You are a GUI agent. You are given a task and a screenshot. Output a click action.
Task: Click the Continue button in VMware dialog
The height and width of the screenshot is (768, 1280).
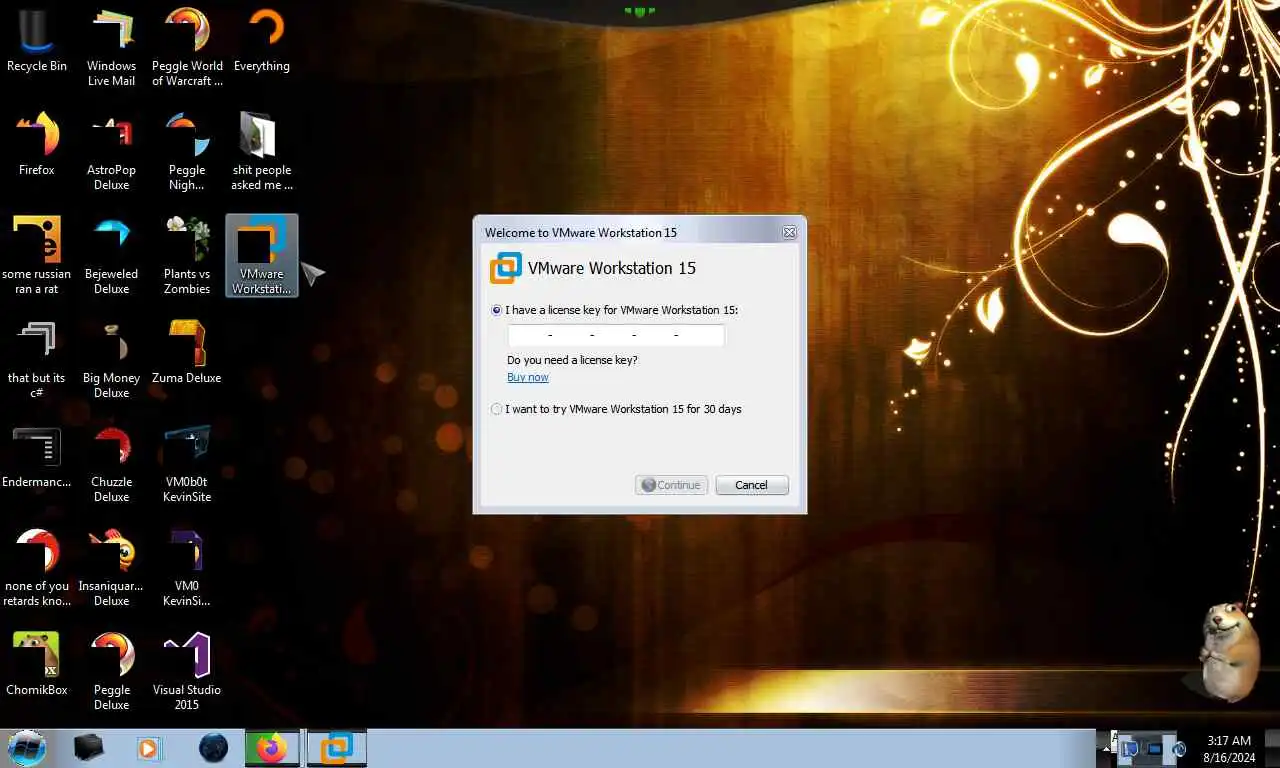pos(671,485)
